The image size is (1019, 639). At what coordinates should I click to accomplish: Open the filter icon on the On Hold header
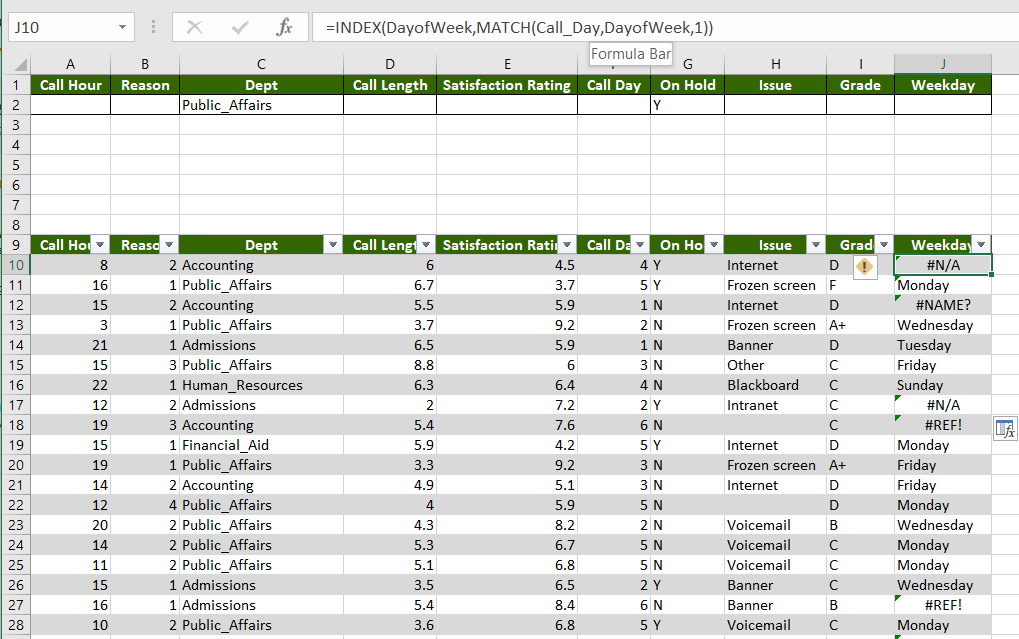[x=712, y=245]
